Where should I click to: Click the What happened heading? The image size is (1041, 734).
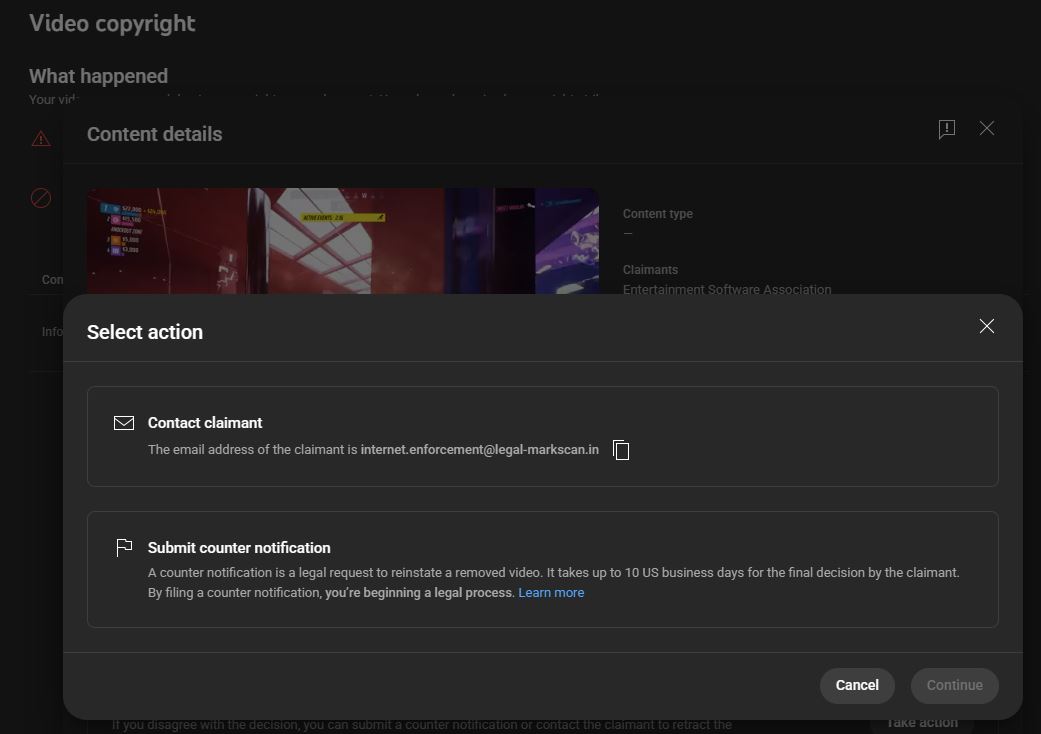pyautogui.click(x=98, y=76)
